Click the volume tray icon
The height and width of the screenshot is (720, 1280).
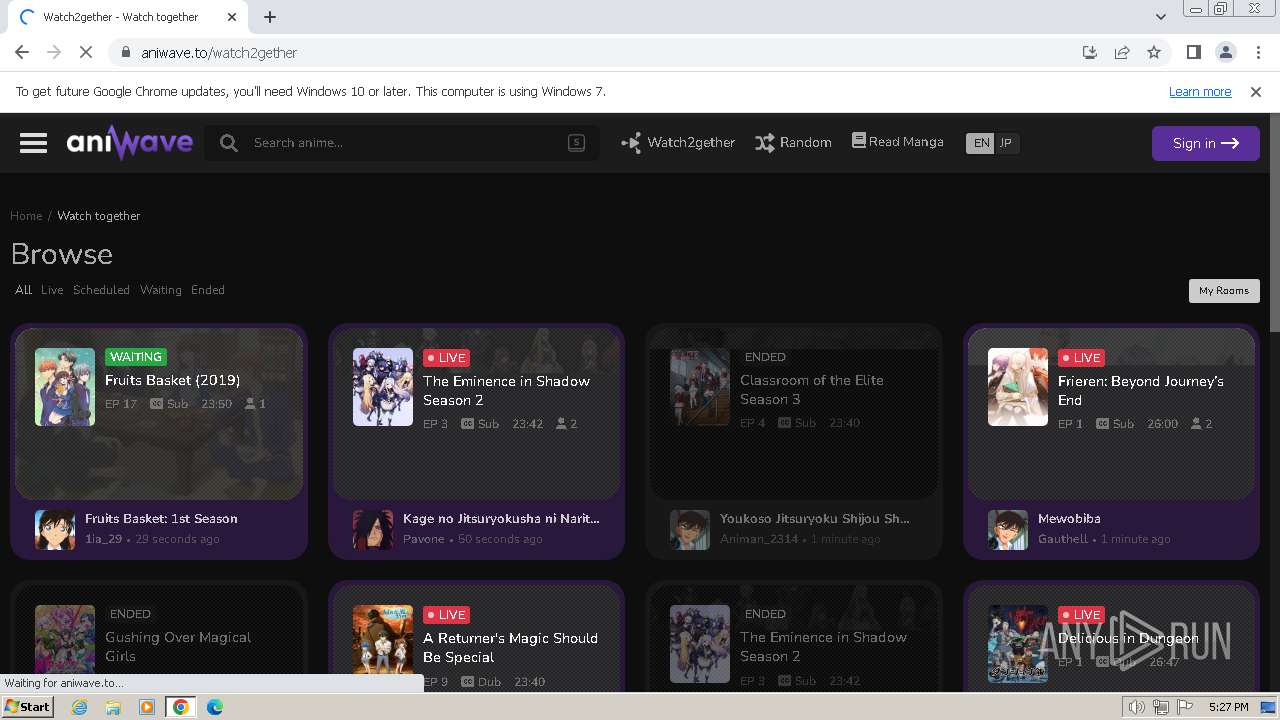(x=1137, y=707)
